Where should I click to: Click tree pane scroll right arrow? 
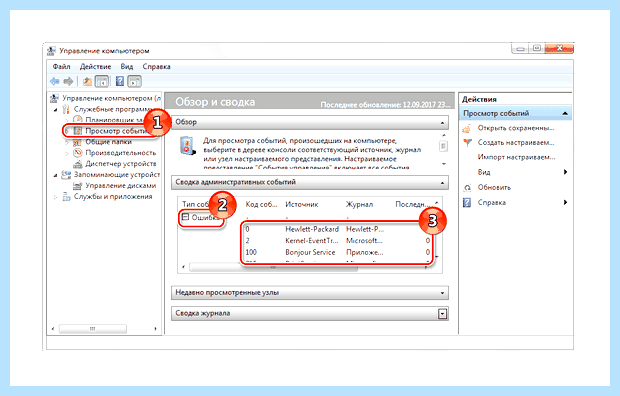tap(155, 329)
